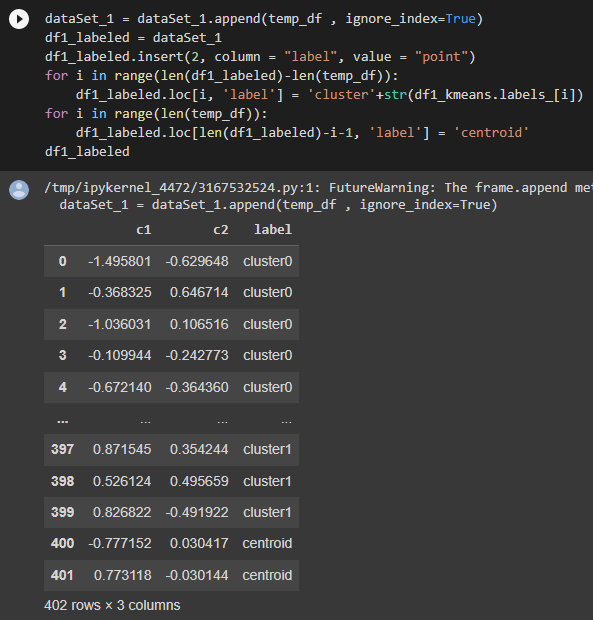
Task: Click the first code line with dataSet_1.append
Action: (x=264, y=19)
